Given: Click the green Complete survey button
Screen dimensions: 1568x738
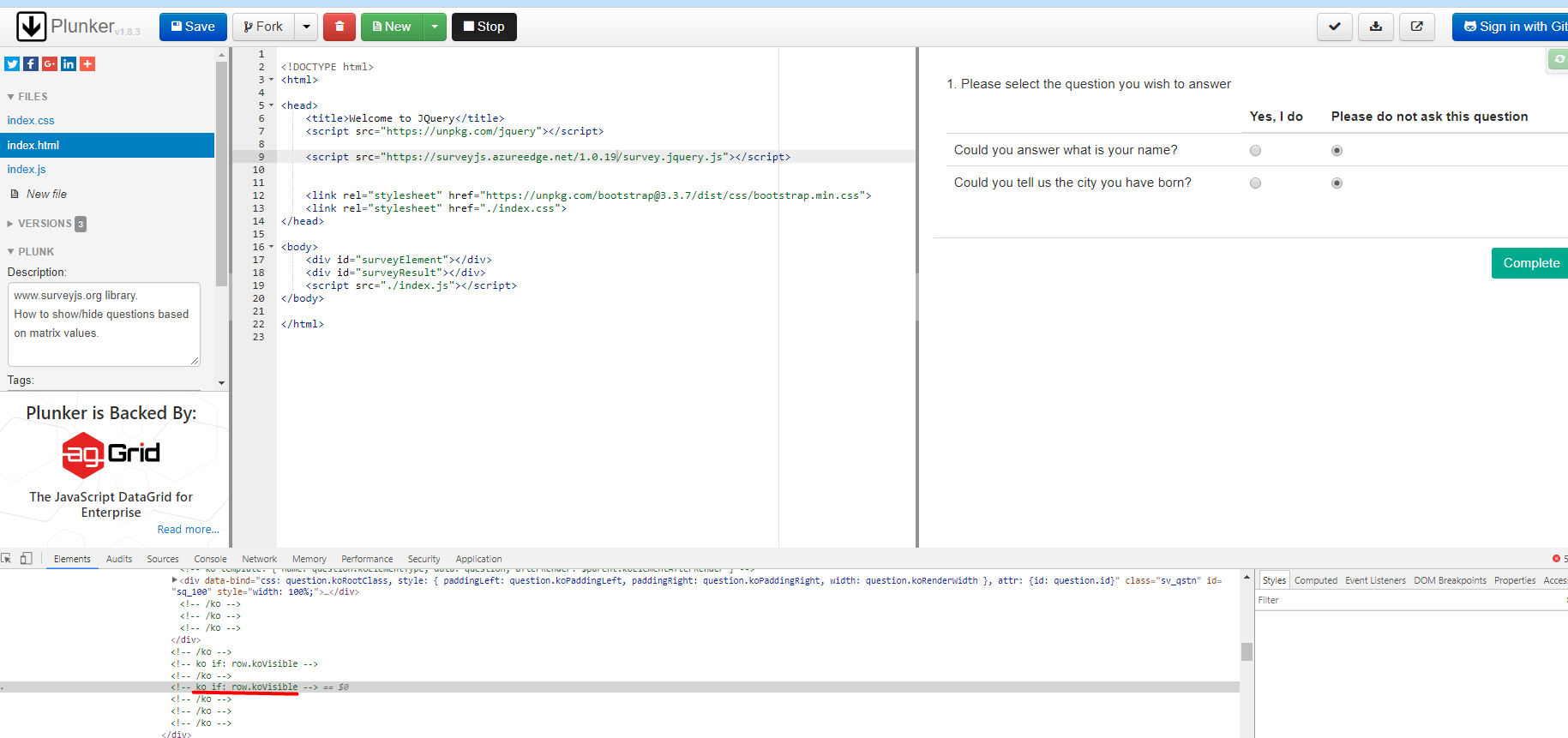Looking at the screenshot, I should (x=1530, y=263).
